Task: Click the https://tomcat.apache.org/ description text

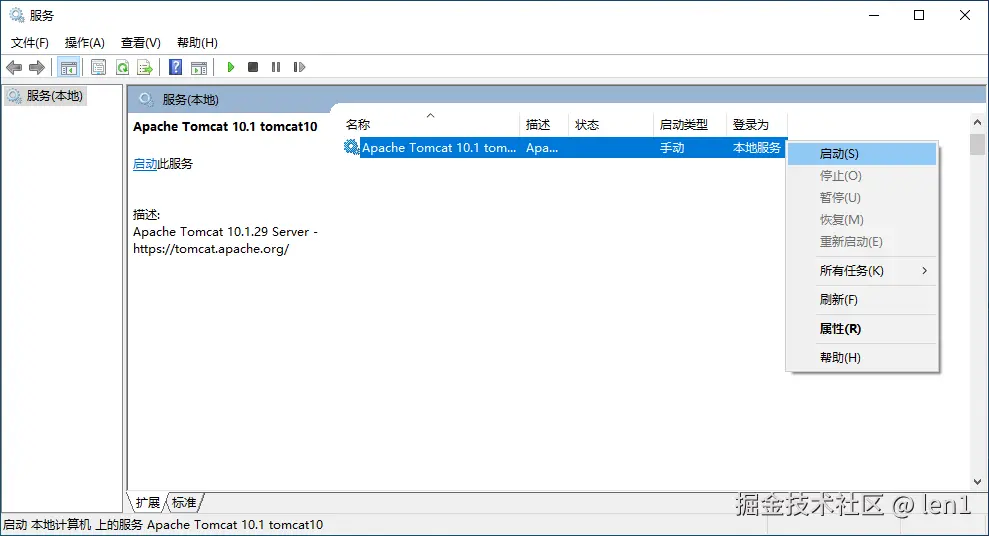Action: click(211, 249)
